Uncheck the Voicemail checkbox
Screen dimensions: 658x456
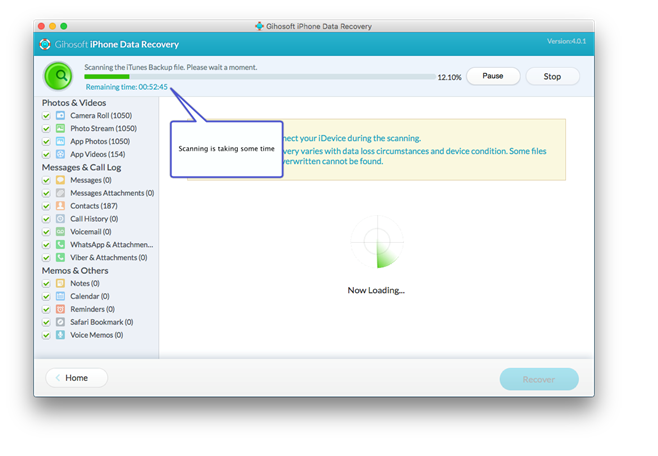[46, 231]
